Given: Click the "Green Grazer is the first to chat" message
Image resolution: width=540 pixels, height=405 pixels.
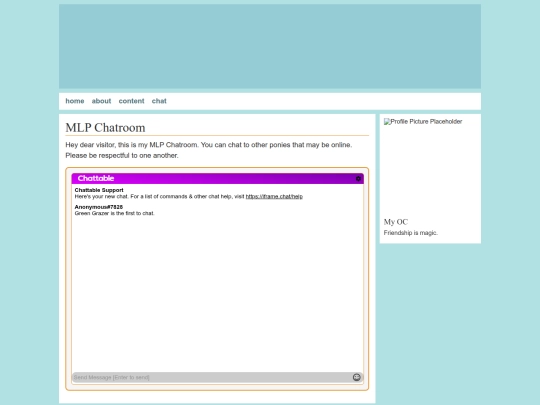Looking at the screenshot, I should 114,214.
